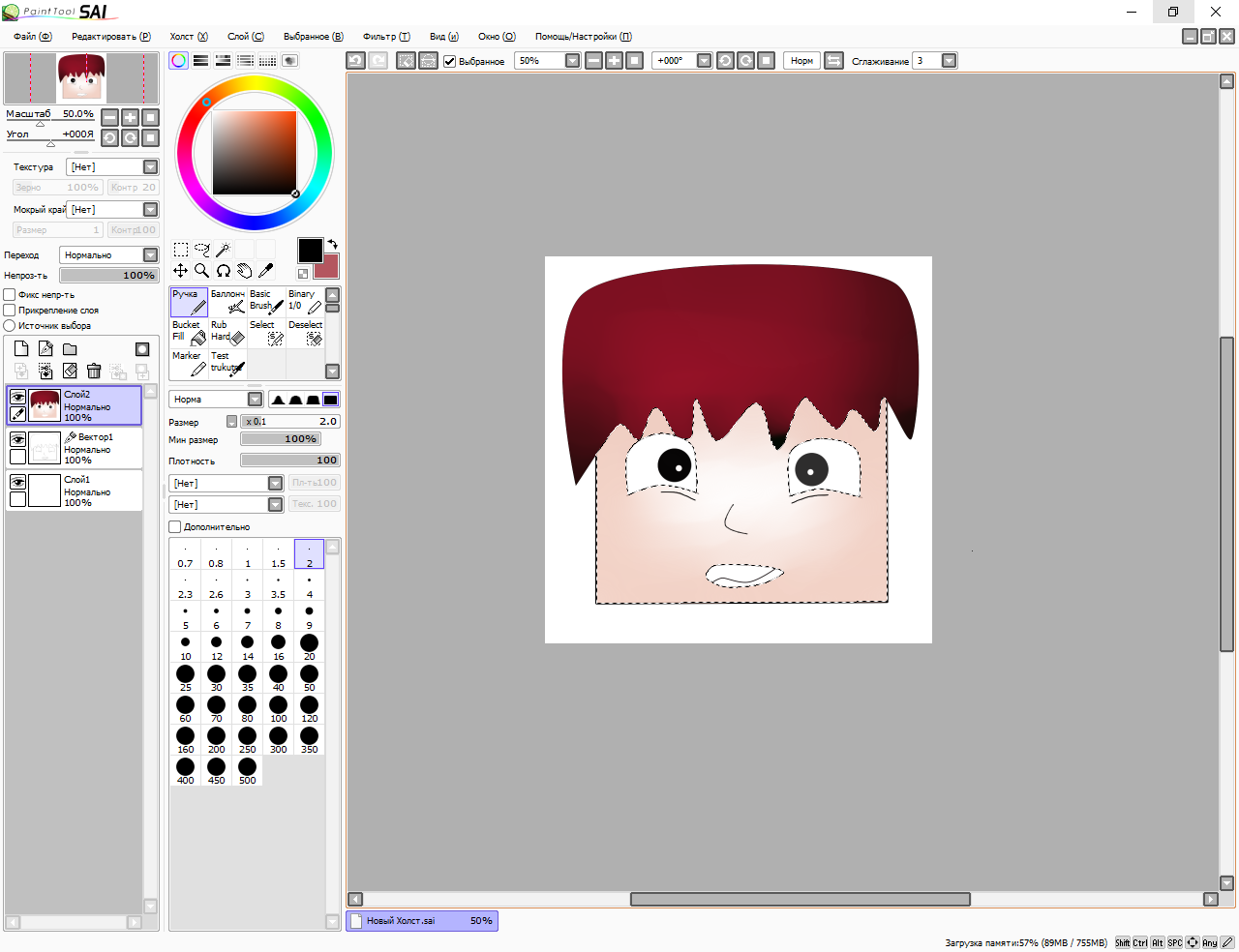Enable Прикрепление слоя checkbox
The height and width of the screenshot is (952, 1239).
[10, 311]
